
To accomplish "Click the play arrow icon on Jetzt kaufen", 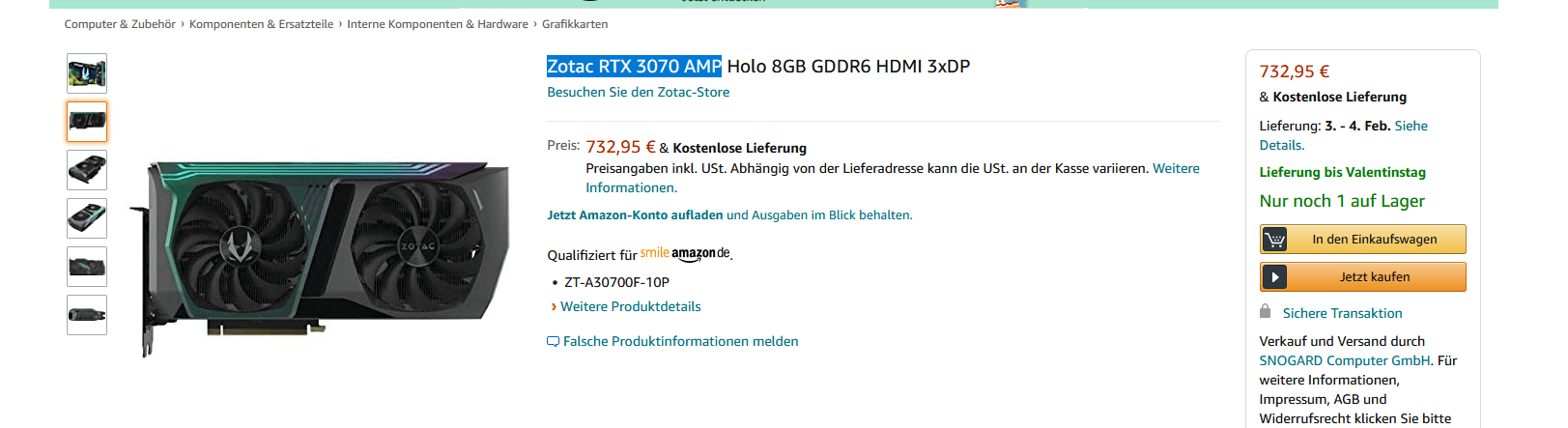I will tap(1275, 277).
